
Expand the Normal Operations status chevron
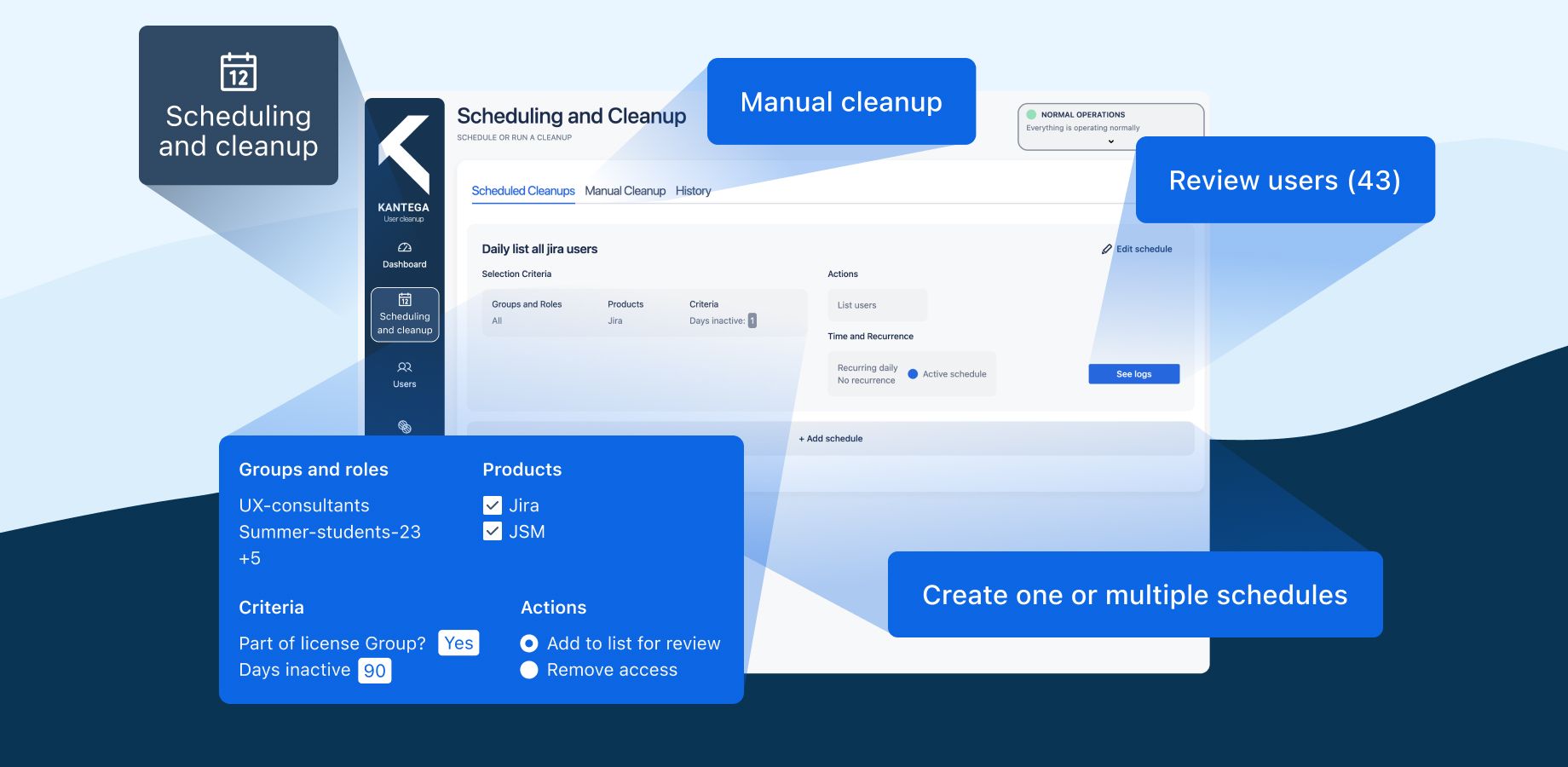tap(1110, 141)
